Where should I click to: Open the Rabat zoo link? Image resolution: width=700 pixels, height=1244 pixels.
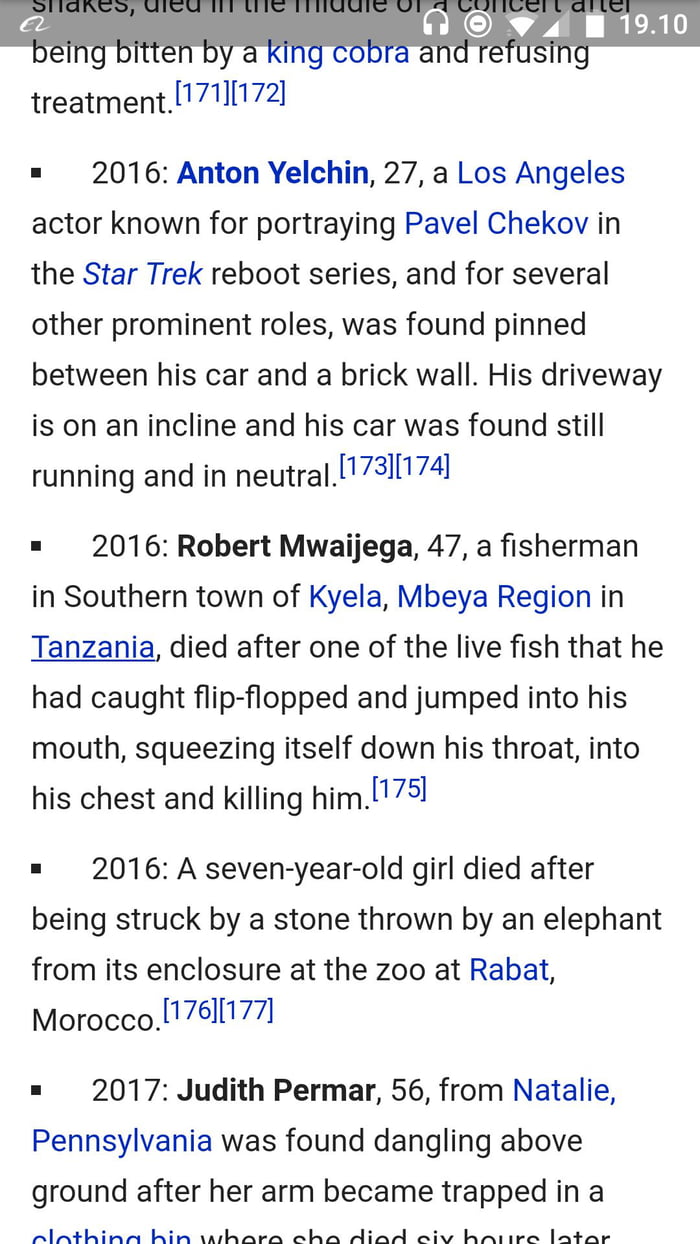[x=509, y=968]
